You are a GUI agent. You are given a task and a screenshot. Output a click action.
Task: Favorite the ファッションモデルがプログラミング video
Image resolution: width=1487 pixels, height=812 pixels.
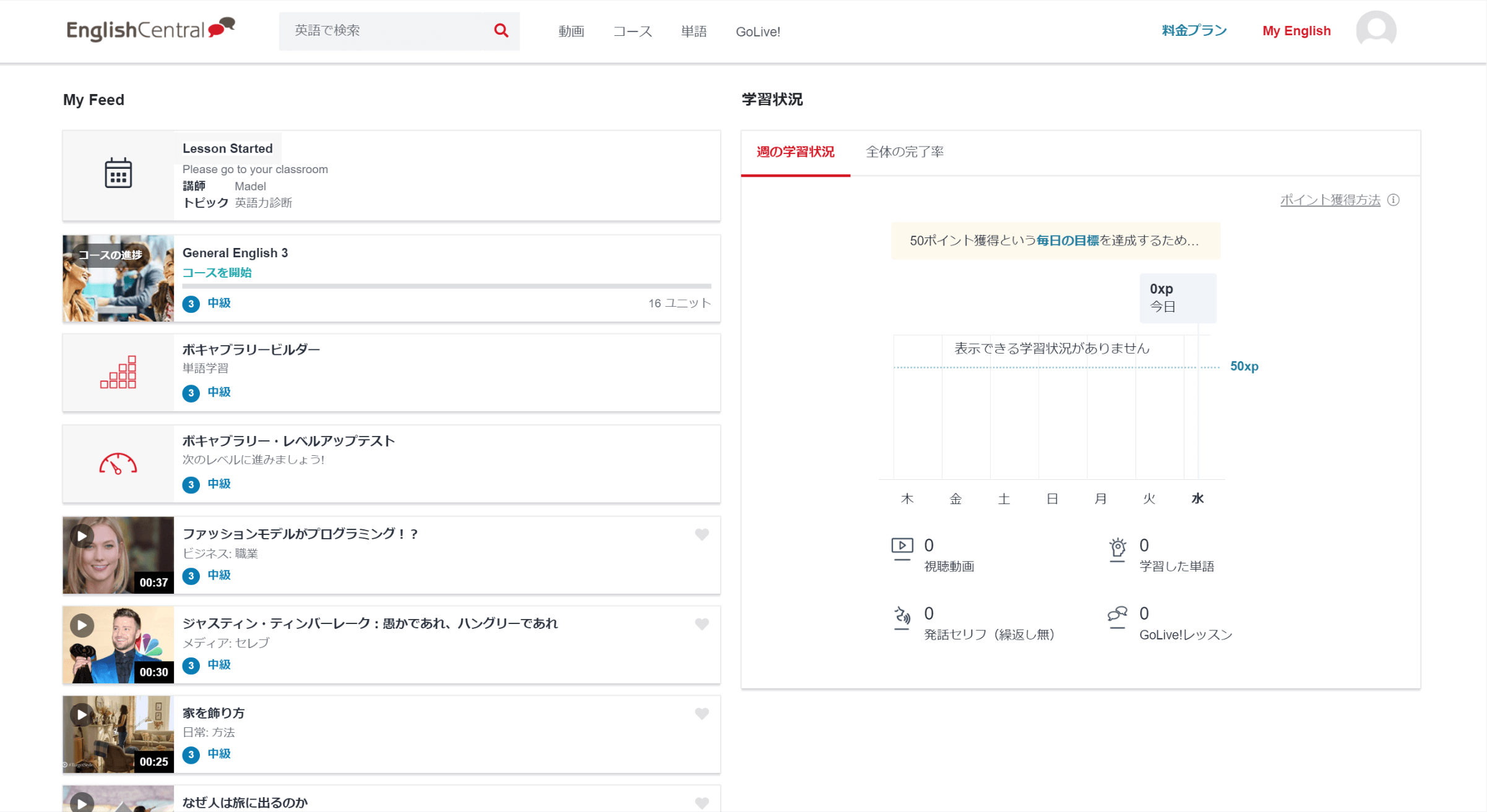pyautogui.click(x=701, y=534)
